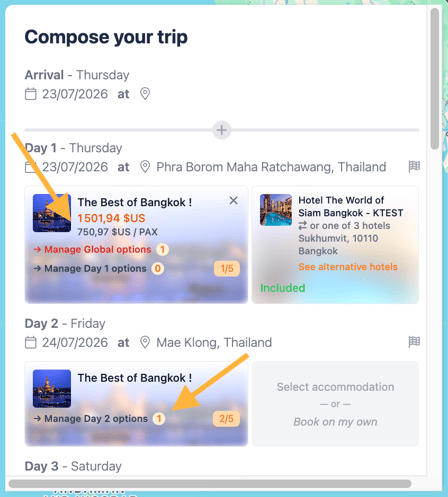Click the Day 2 calendar icon
The height and width of the screenshot is (497, 448).
pos(31,342)
